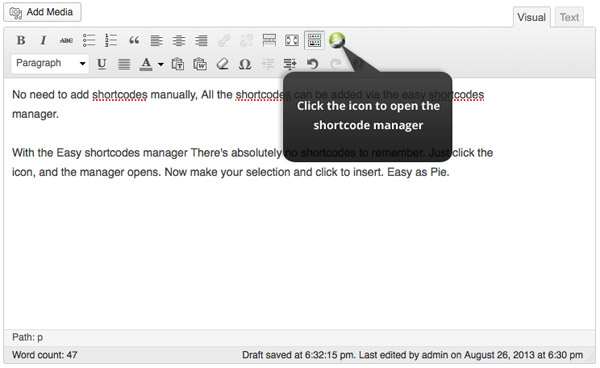Click 'Path: p' in the status bar
This screenshot has height=368, width=600.
click(x=28, y=337)
